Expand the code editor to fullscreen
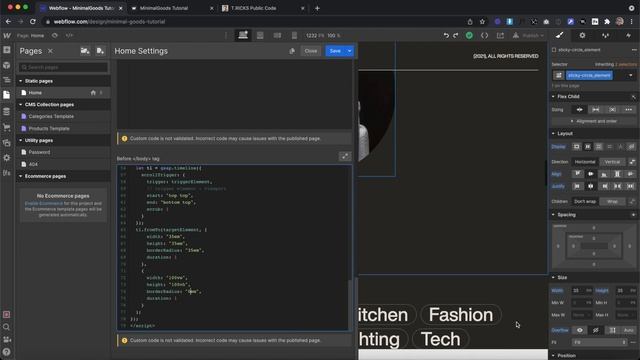Viewport: 640px width, 360px height. click(345, 156)
